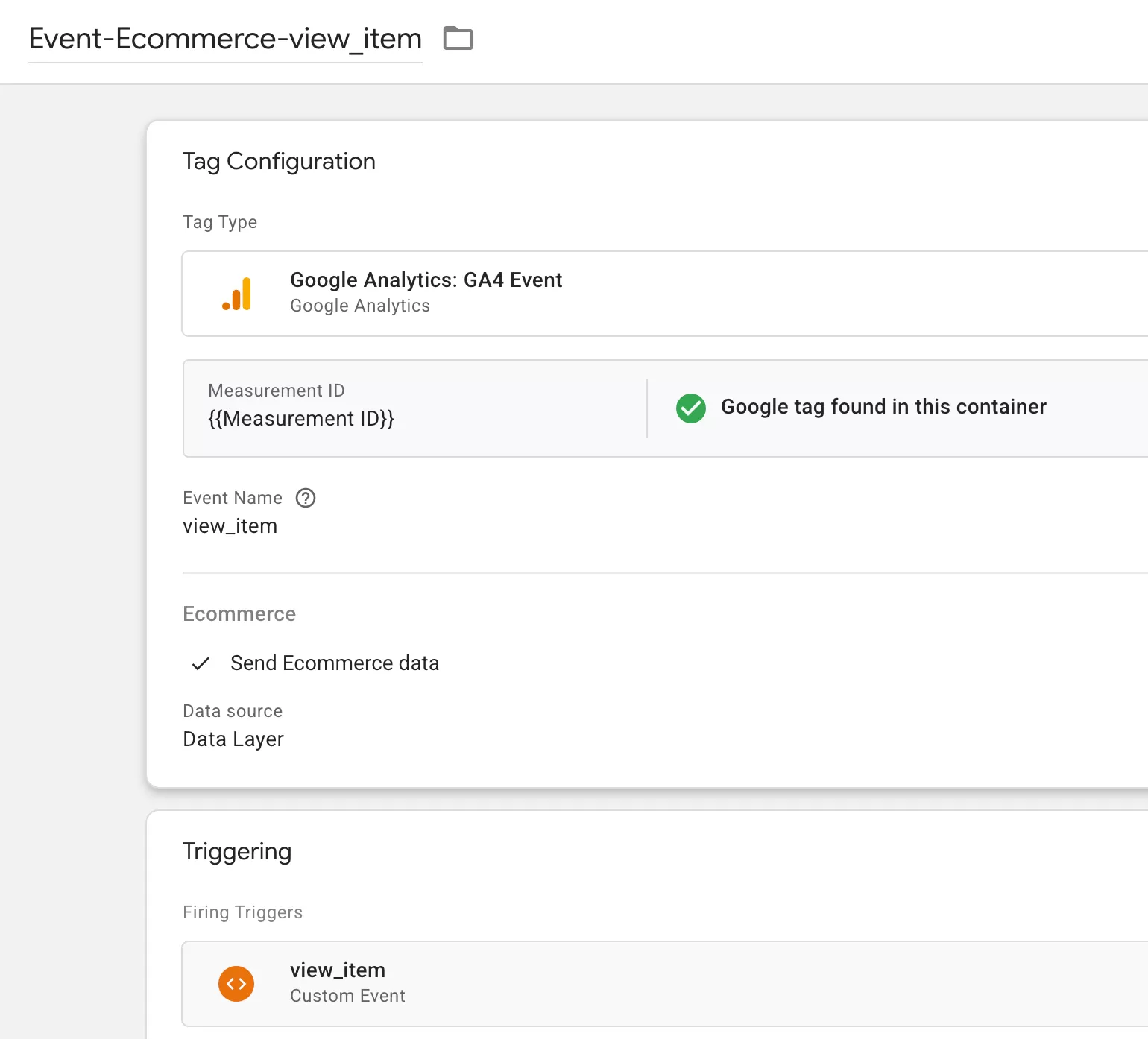
Task: Click the {{Measurement ID}} variable value
Action: (301, 419)
